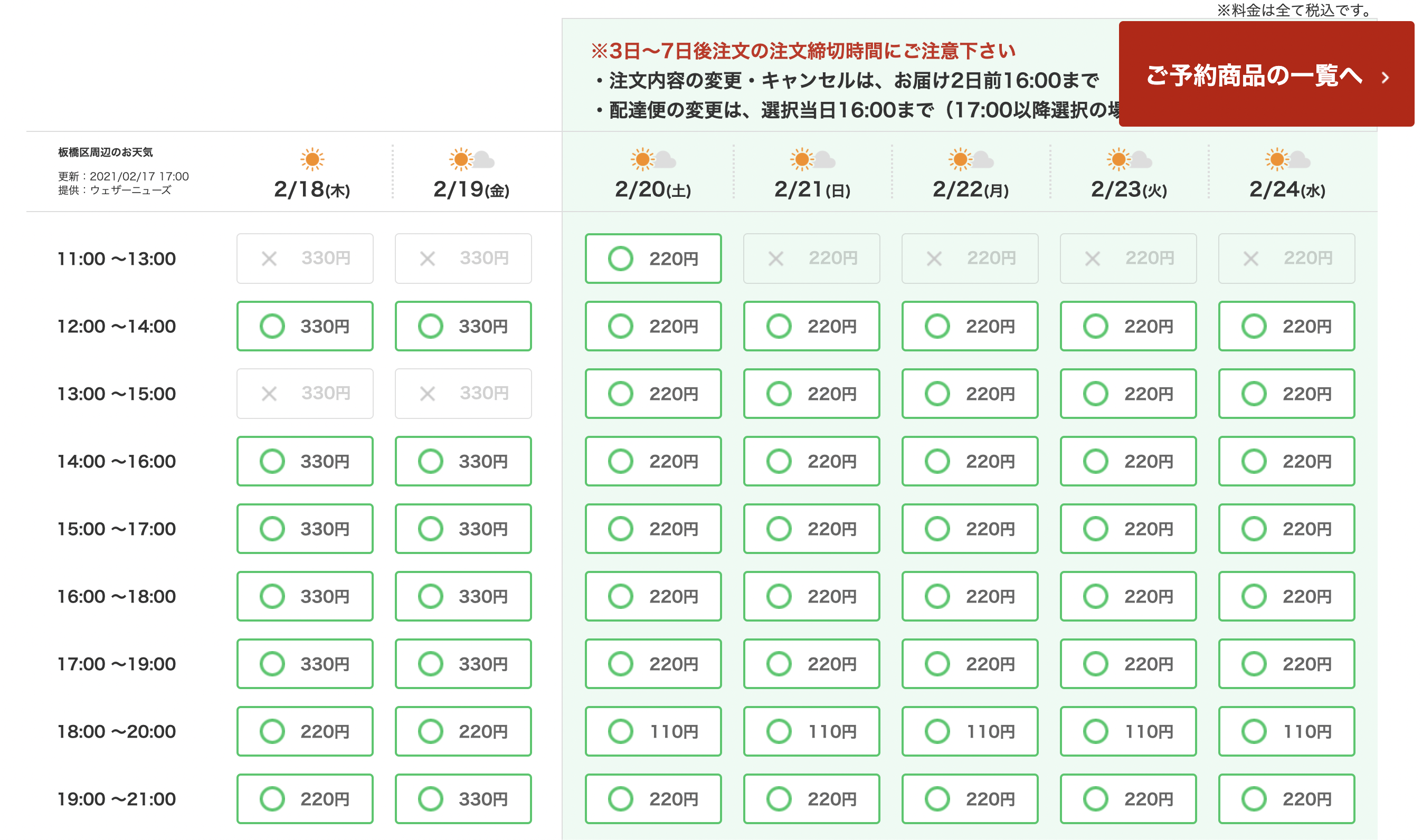Click the arrow on the red reservation button
The height and width of the screenshot is (840, 1422).
click(x=1385, y=78)
